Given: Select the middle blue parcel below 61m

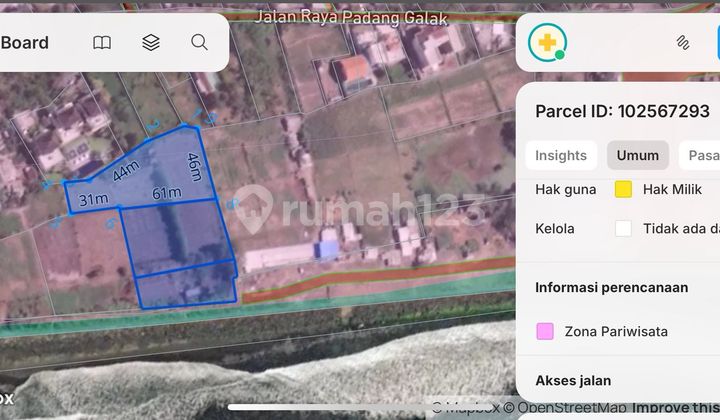Looking at the screenshot, I should (x=177, y=237).
